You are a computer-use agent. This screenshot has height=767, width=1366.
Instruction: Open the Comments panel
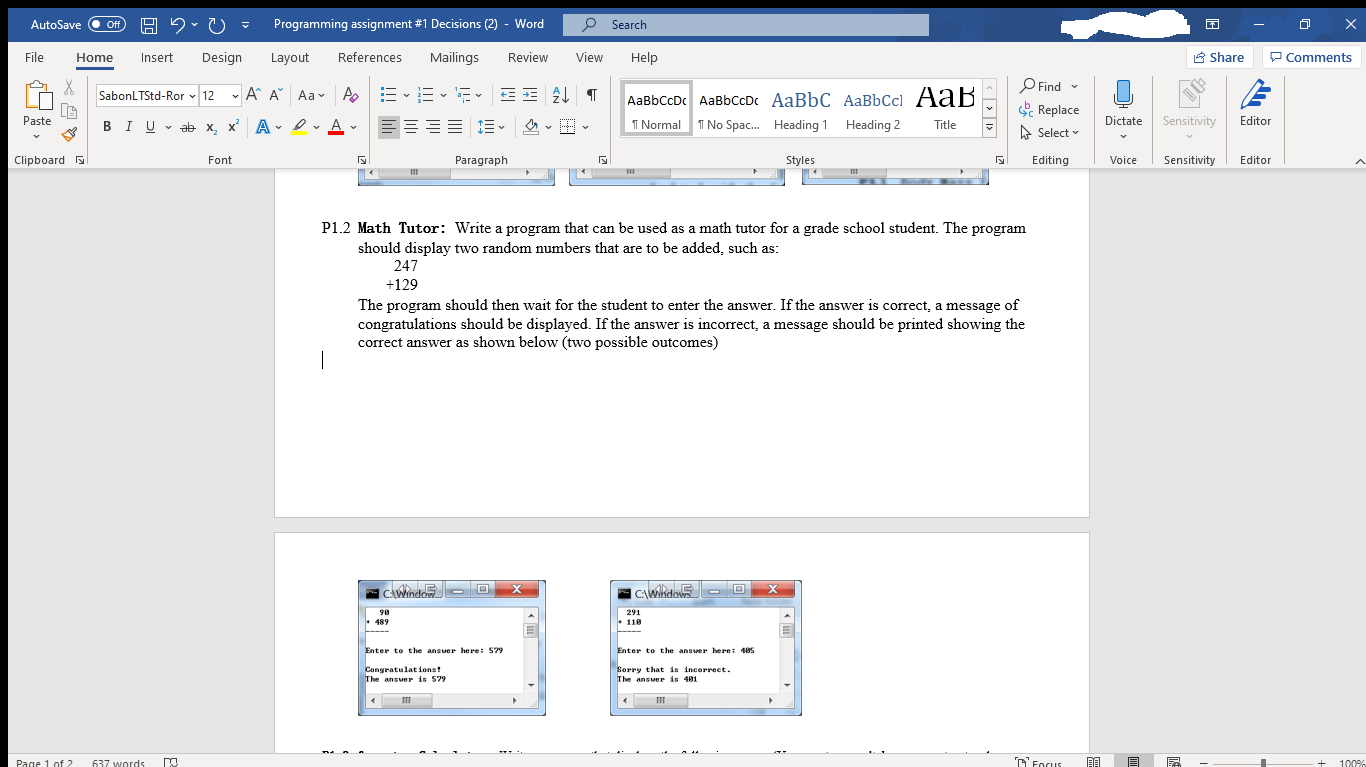[x=1310, y=57]
